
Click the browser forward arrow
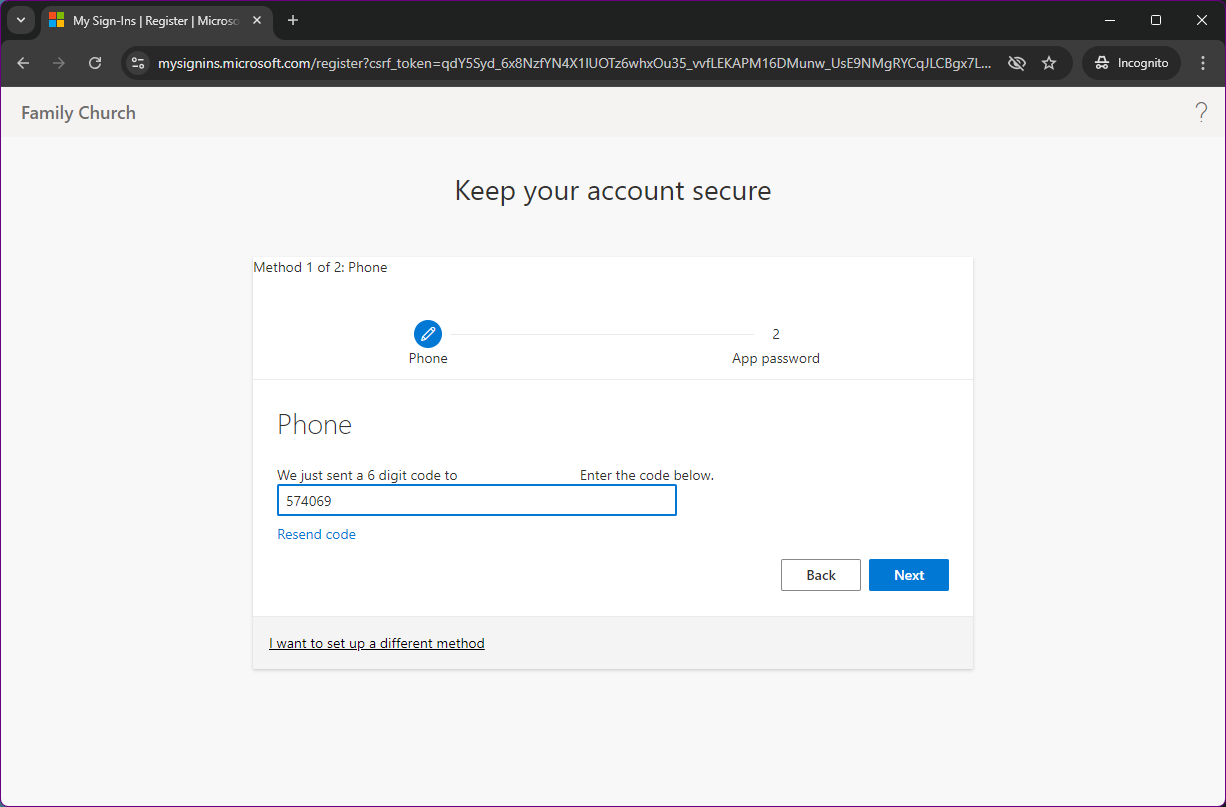click(59, 63)
